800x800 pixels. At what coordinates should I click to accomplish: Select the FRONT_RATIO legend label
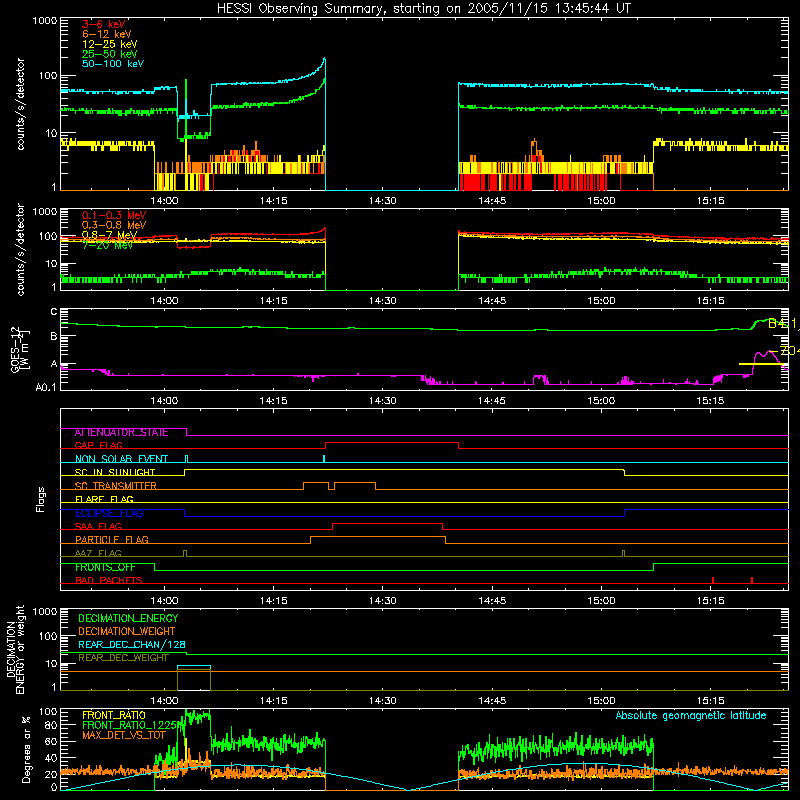pos(114,715)
